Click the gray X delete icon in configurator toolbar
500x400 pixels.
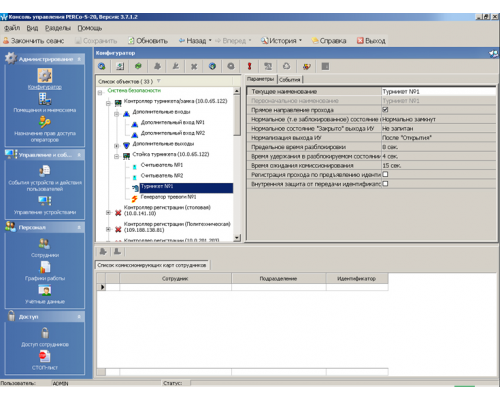click(x=194, y=66)
